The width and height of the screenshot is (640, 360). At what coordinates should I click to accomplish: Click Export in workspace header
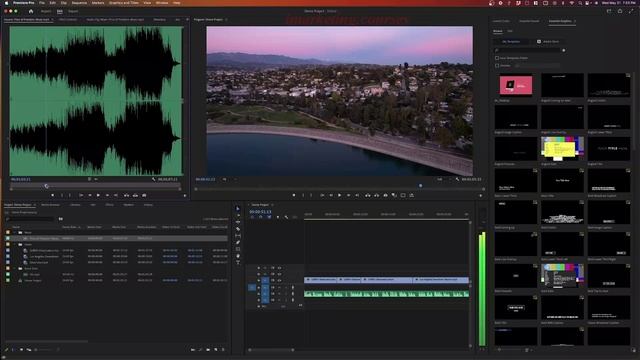tap(73, 11)
